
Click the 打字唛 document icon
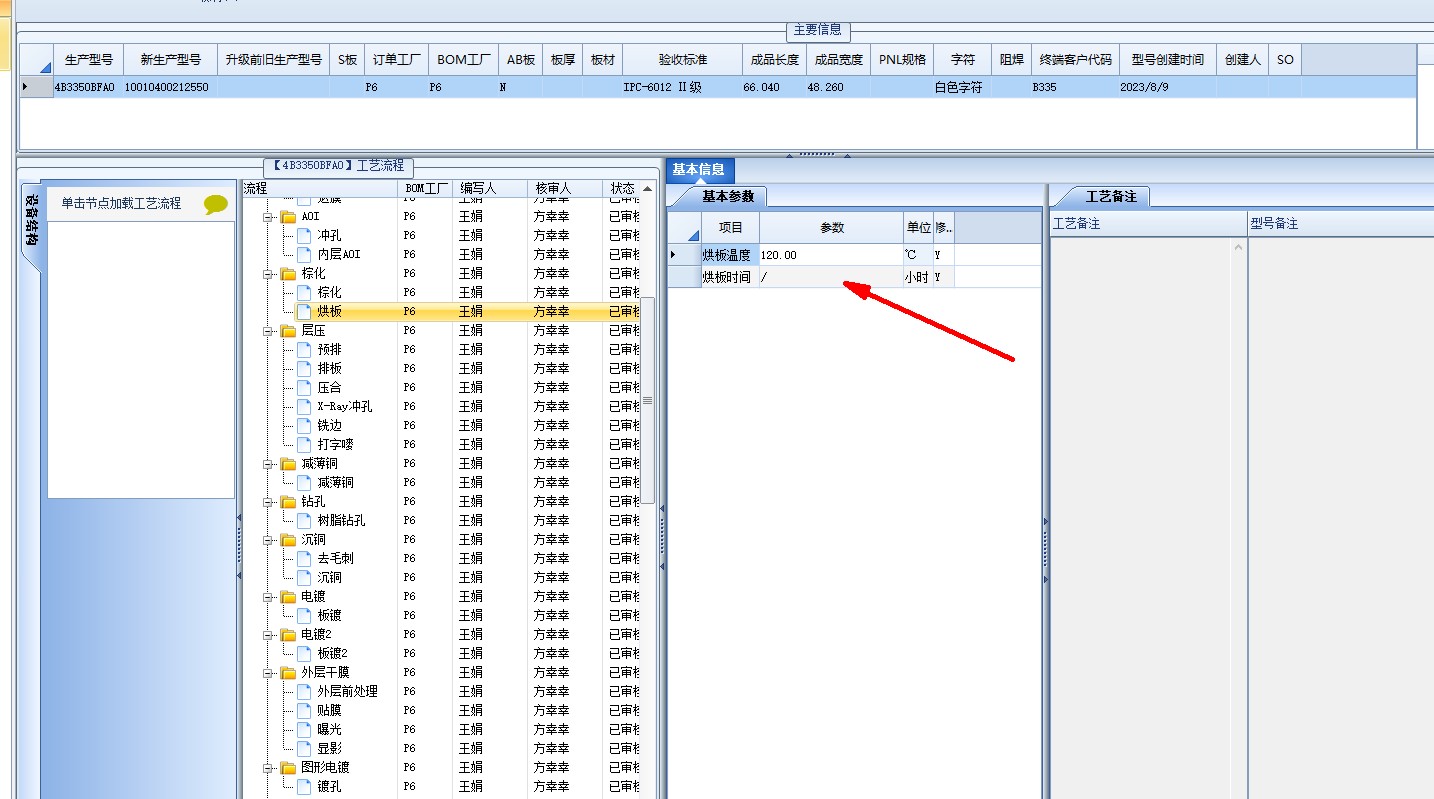pyautogui.click(x=304, y=444)
